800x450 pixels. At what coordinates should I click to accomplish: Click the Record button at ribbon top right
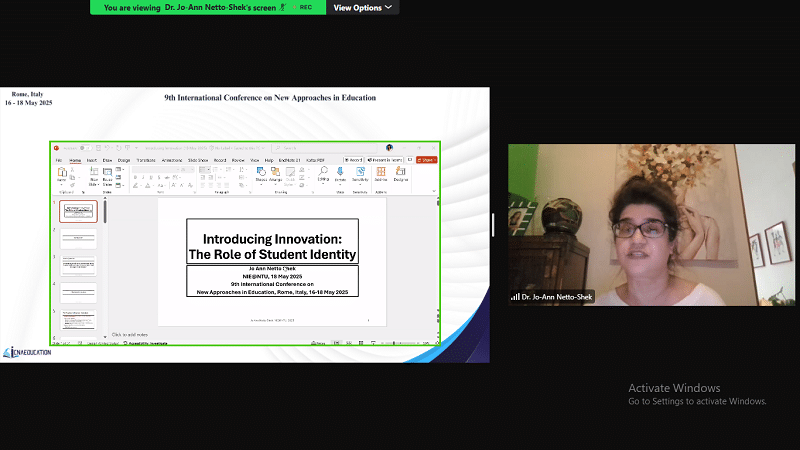352,159
